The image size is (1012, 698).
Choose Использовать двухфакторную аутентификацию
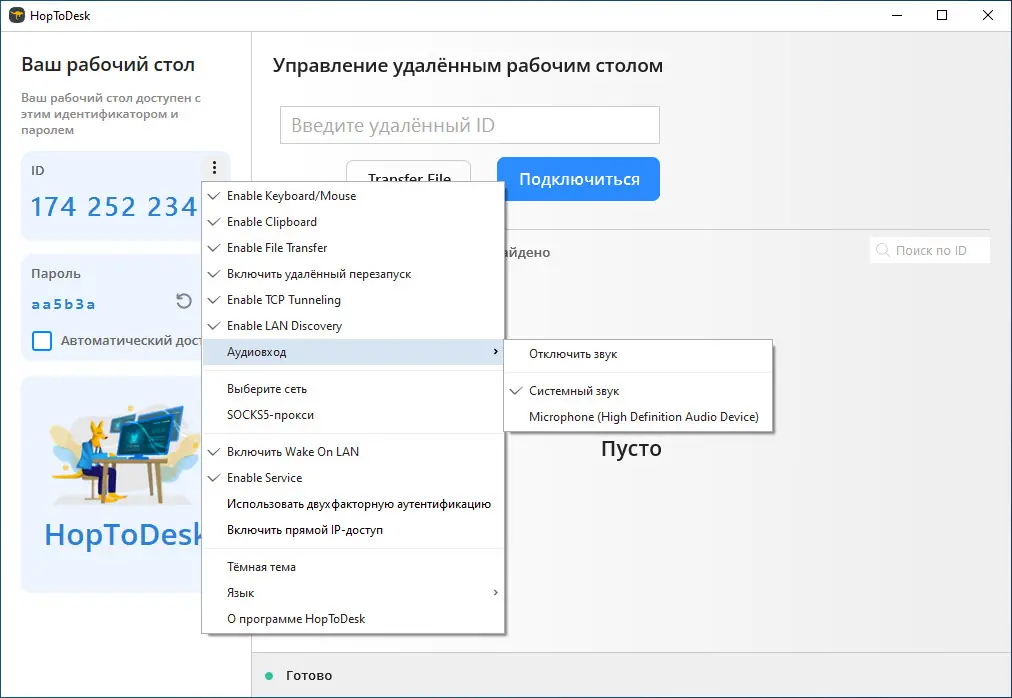point(353,504)
